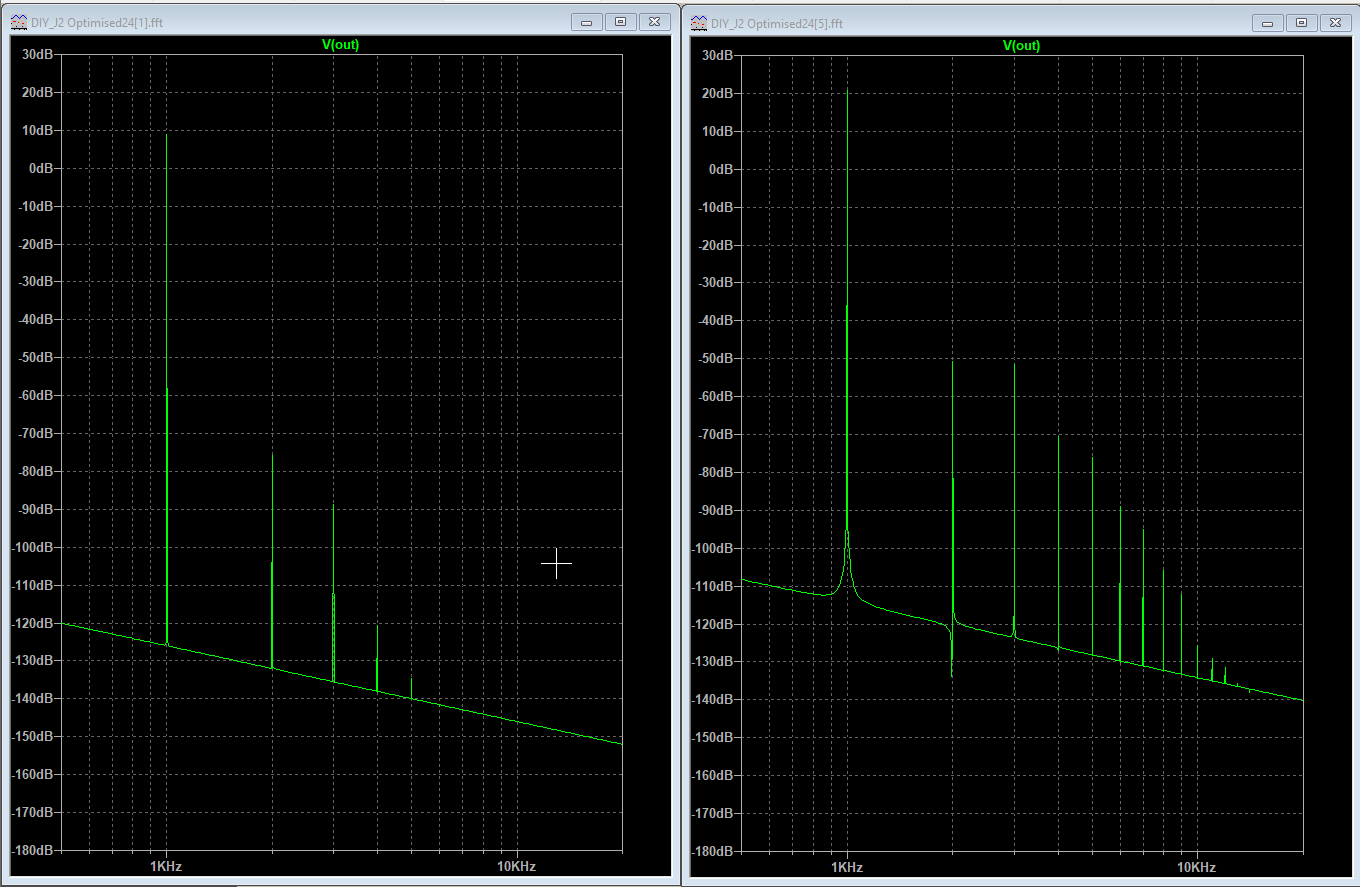Click the -40dB axis label in the [1].fft plot

click(36, 319)
